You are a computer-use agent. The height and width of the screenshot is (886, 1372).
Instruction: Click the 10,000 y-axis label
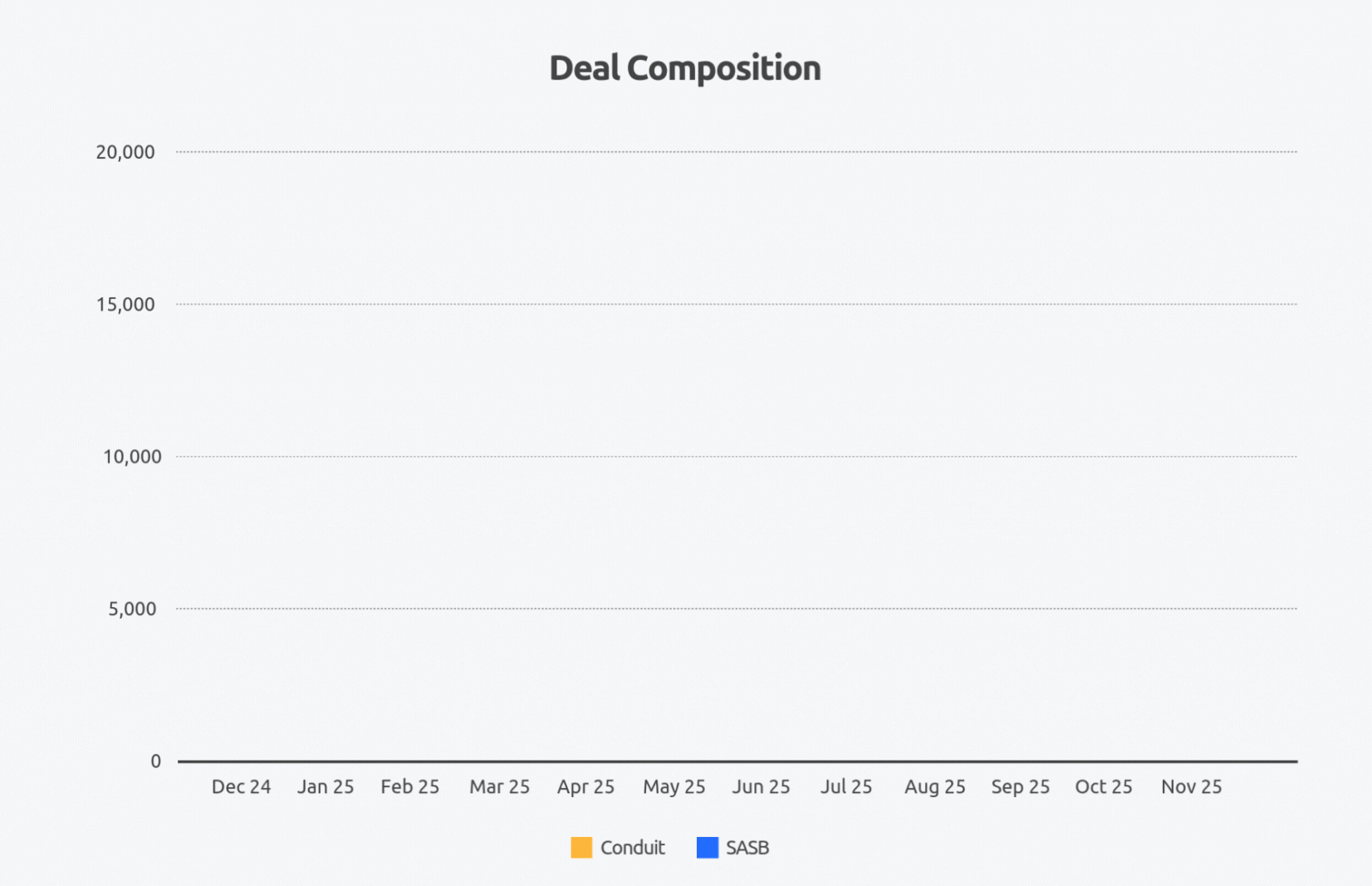[132, 457]
